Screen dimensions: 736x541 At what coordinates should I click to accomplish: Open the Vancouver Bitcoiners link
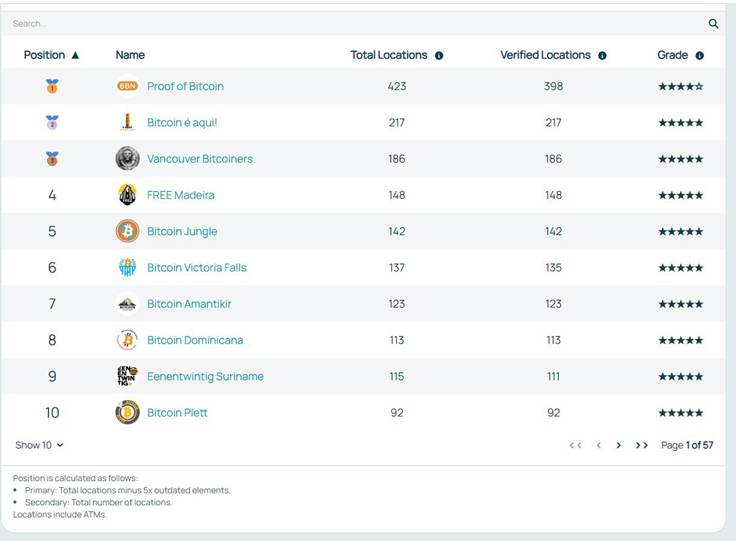pyautogui.click(x=200, y=159)
